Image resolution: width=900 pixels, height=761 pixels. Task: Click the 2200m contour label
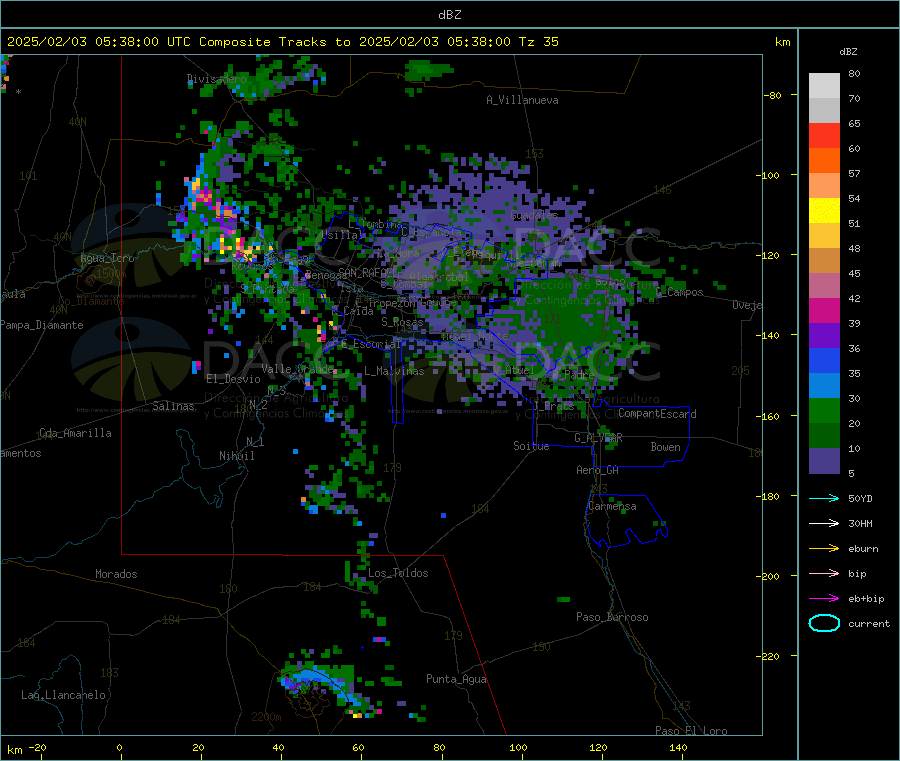coord(266,717)
